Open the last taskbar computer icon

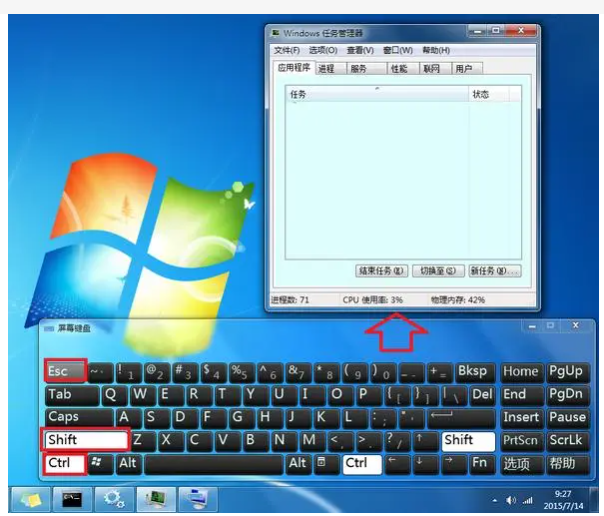tap(198, 499)
